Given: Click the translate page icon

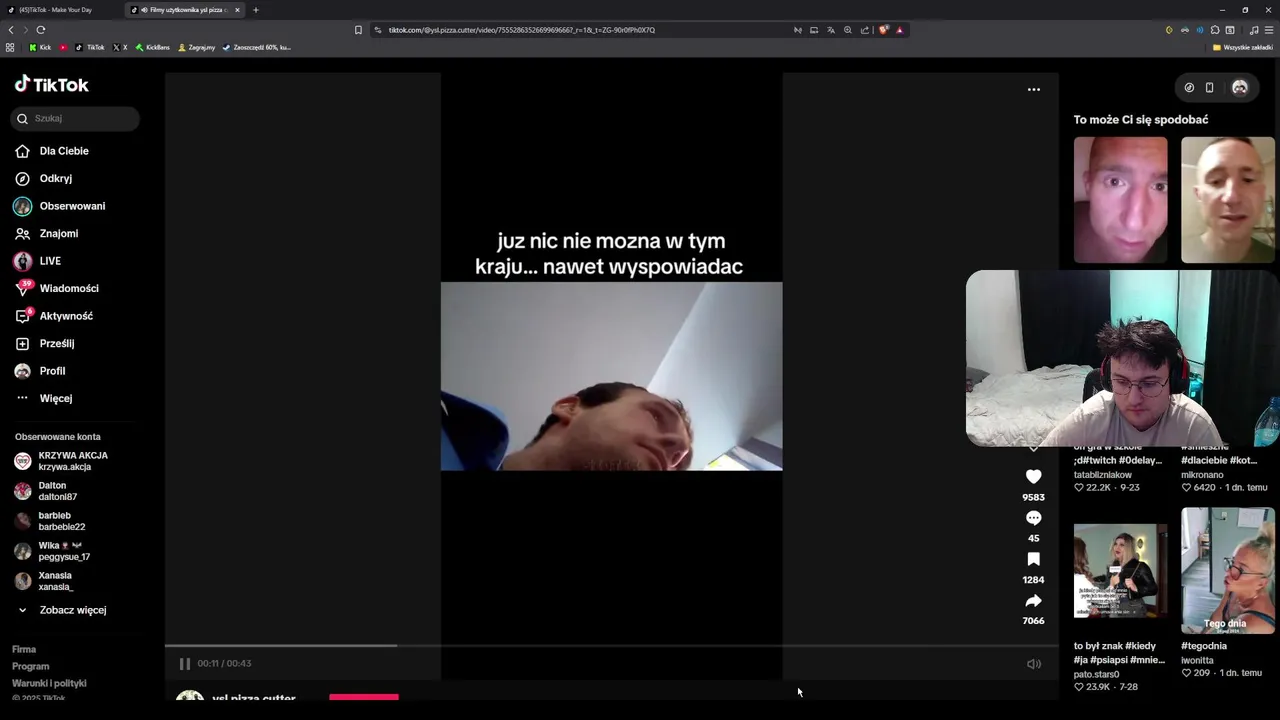Looking at the screenshot, I should point(830,30).
